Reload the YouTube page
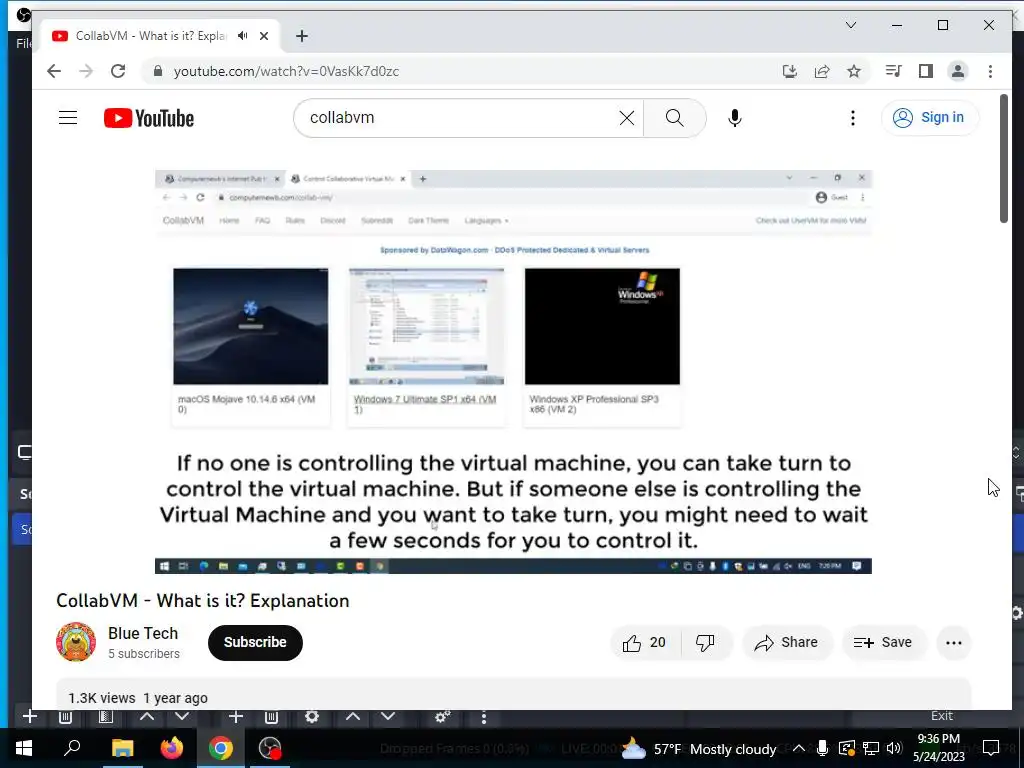 point(118,71)
